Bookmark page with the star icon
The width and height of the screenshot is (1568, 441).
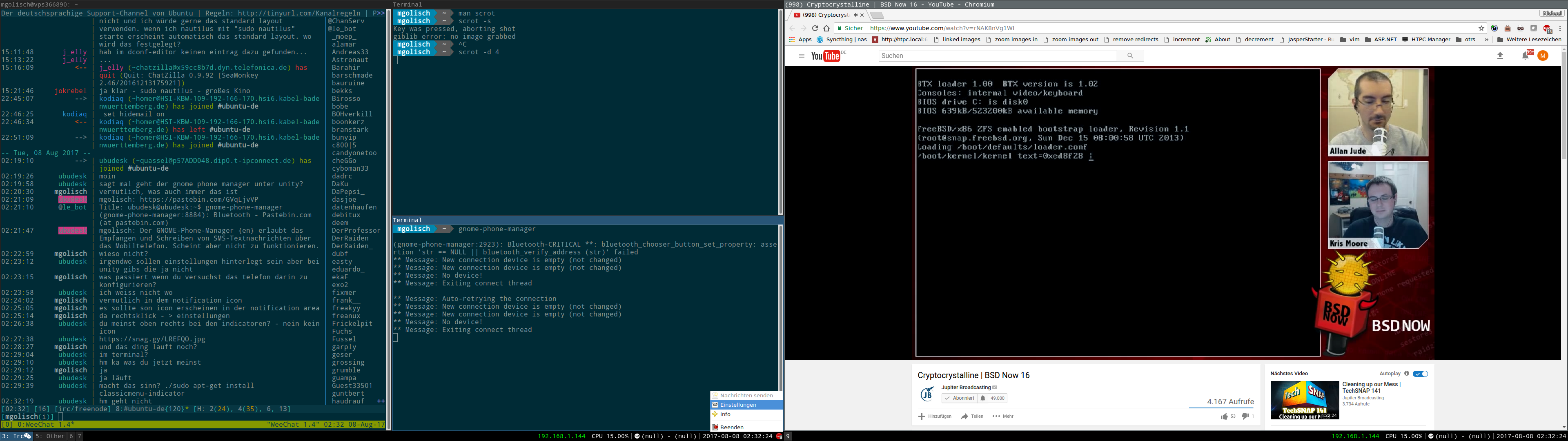[x=1481, y=28]
